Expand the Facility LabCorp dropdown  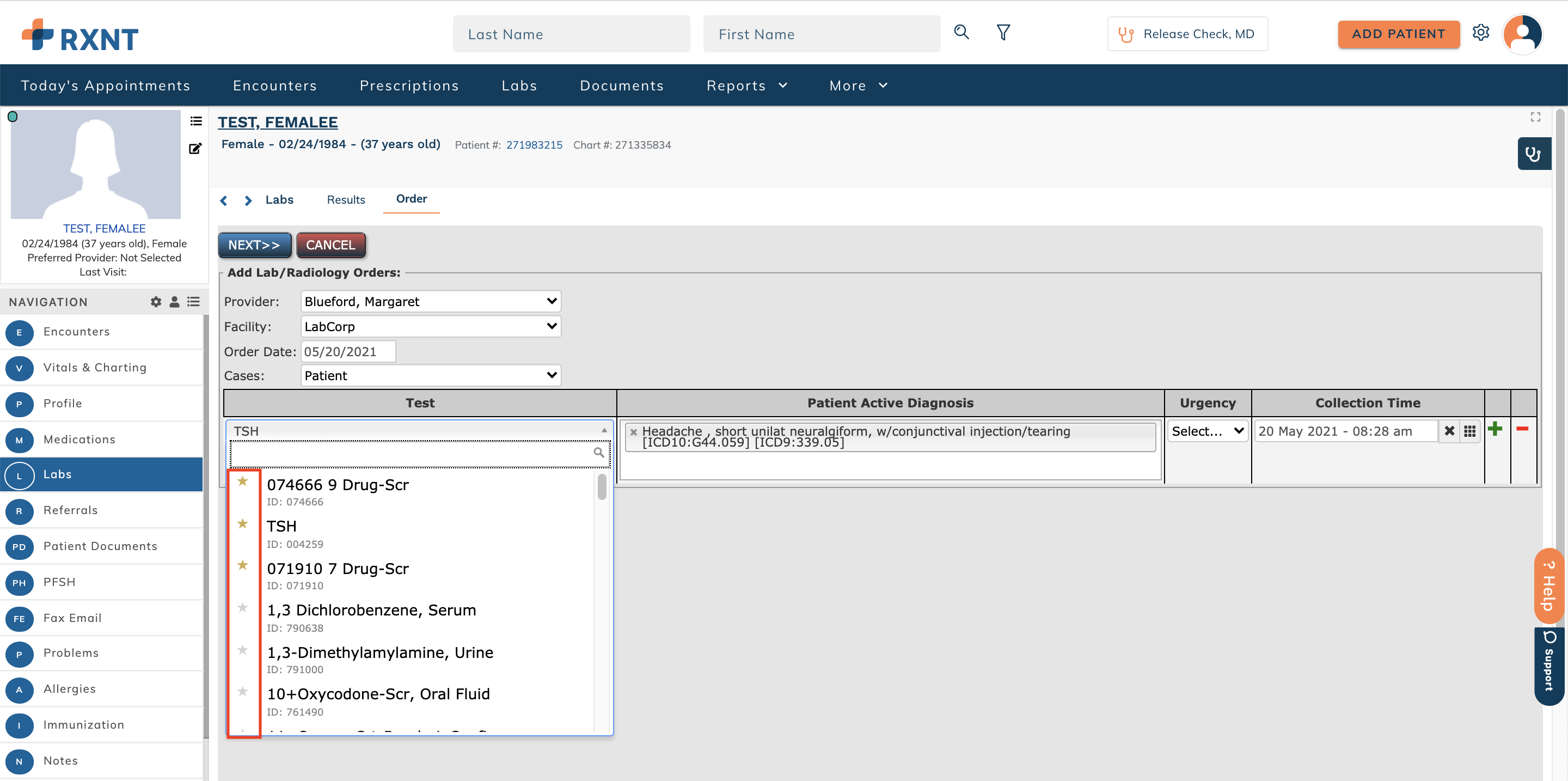pyautogui.click(x=430, y=326)
